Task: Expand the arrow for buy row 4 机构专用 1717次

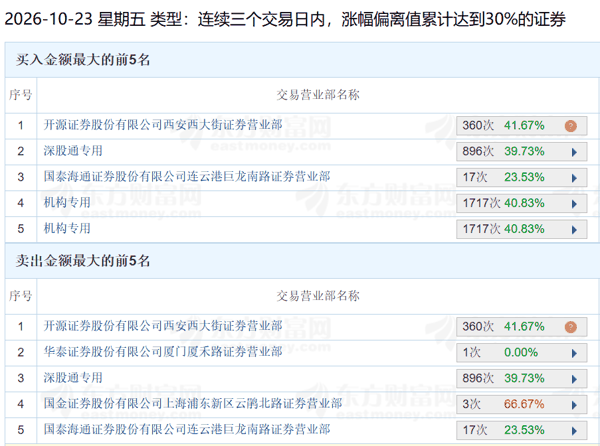Action: coord(574,204)
